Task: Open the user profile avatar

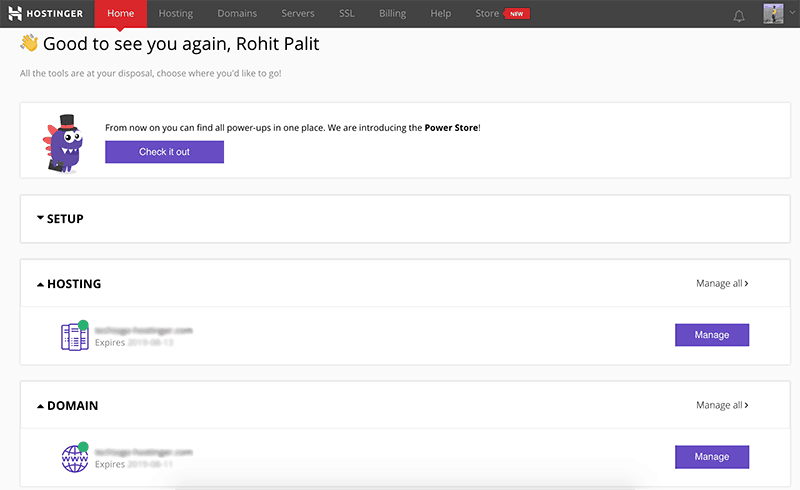Action: coord(773,13)
